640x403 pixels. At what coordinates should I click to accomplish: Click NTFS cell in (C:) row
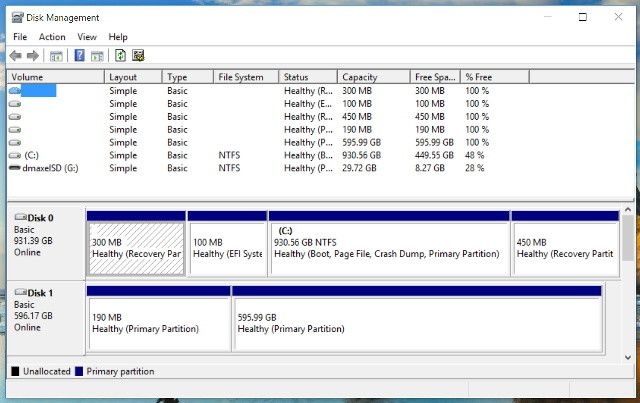click(229, 155)
